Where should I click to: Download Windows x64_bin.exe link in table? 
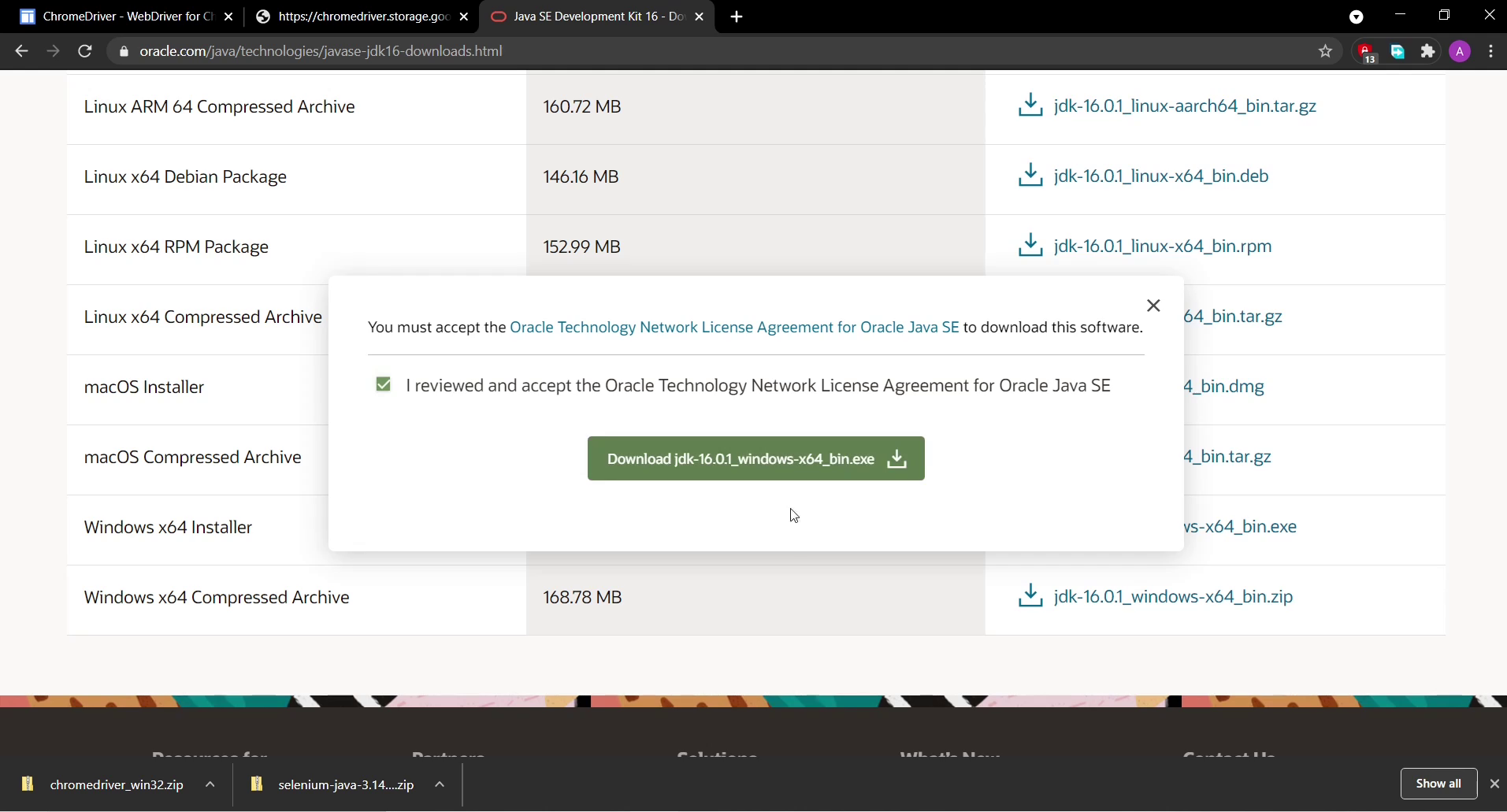tap(1242, 527)
